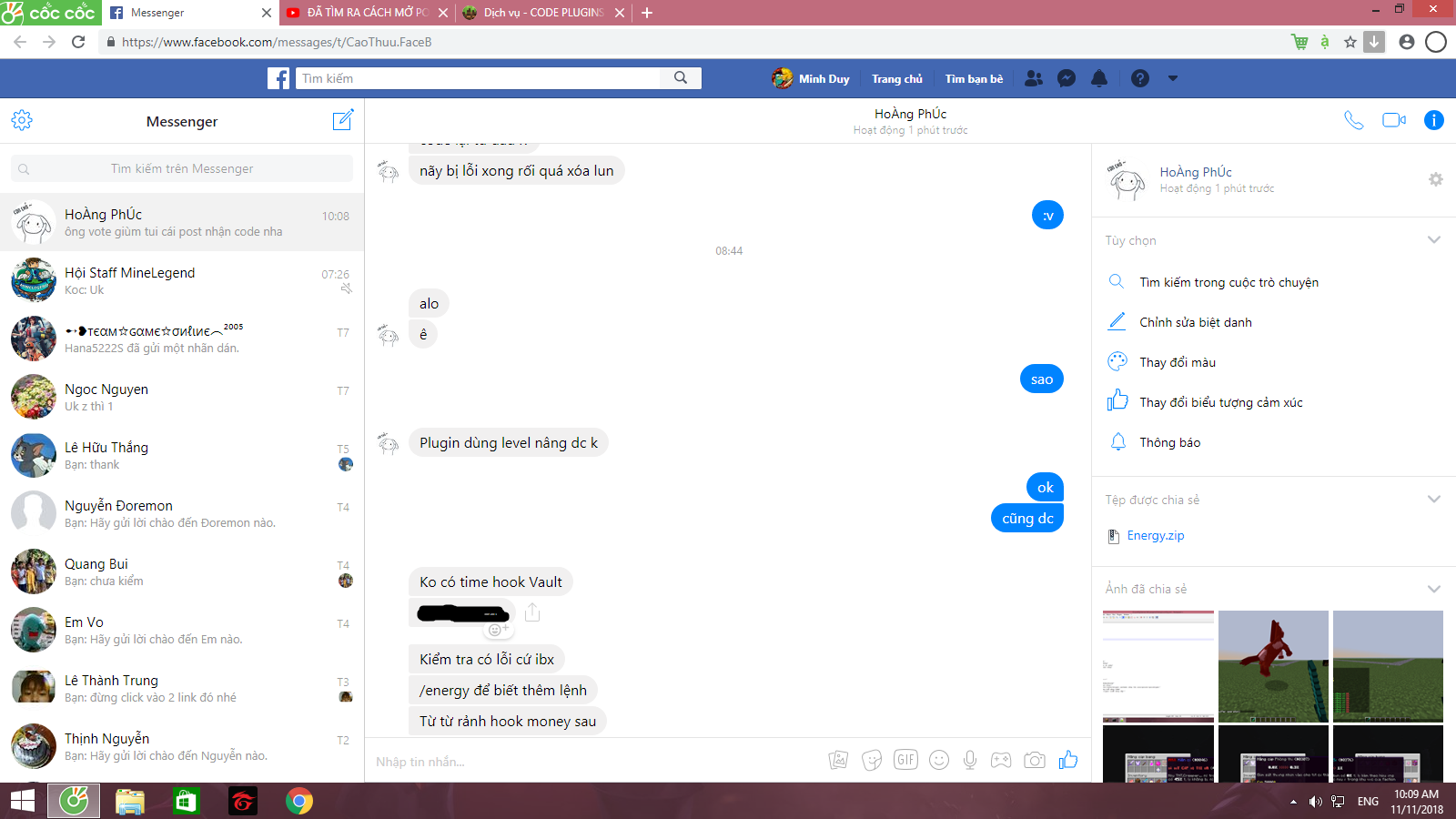
Task: Open games controller icon
Action: pos(1001,760)
